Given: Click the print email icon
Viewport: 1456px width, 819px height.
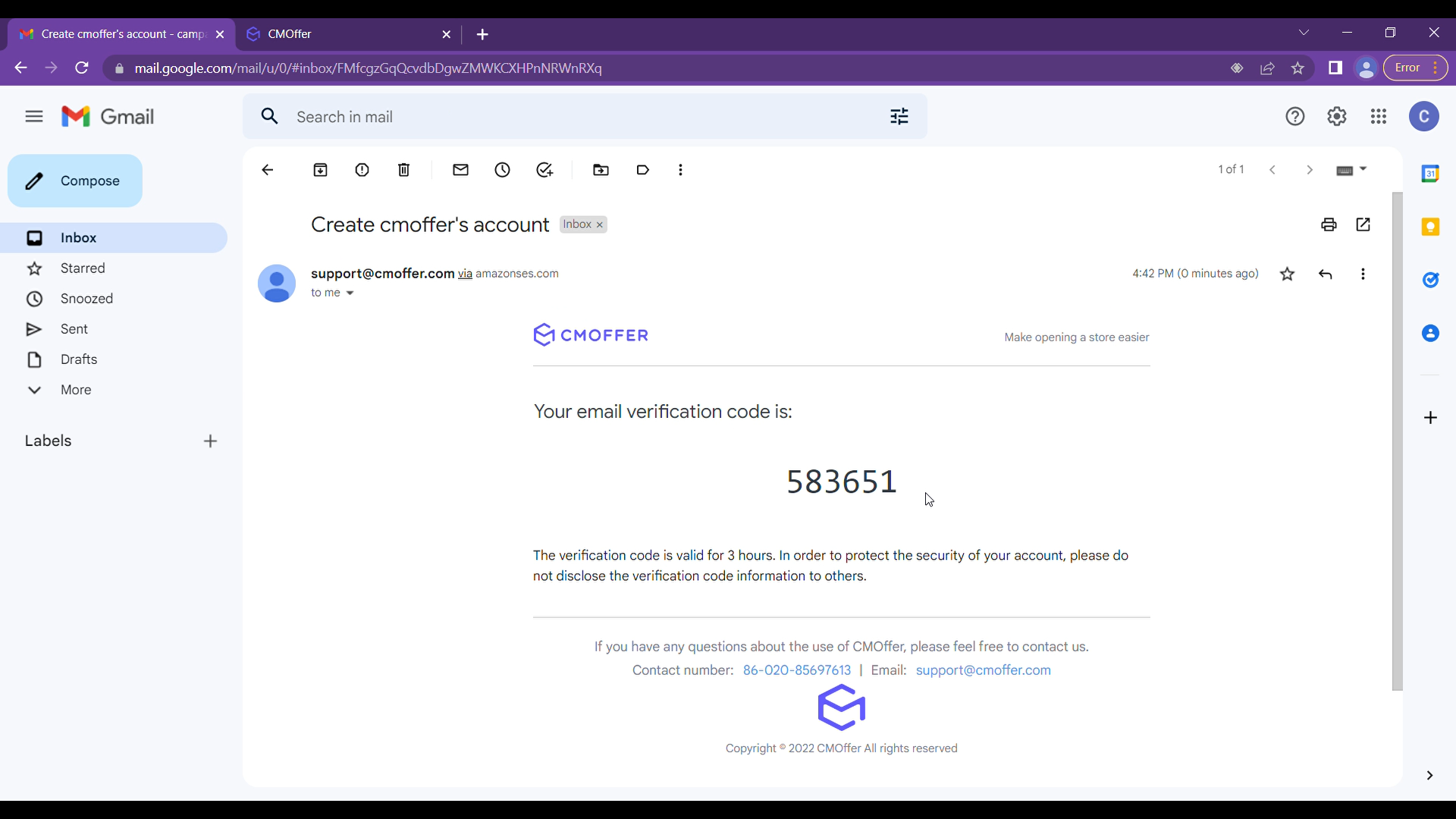Looking at the screenshot, I should [x=1329, y=222].
